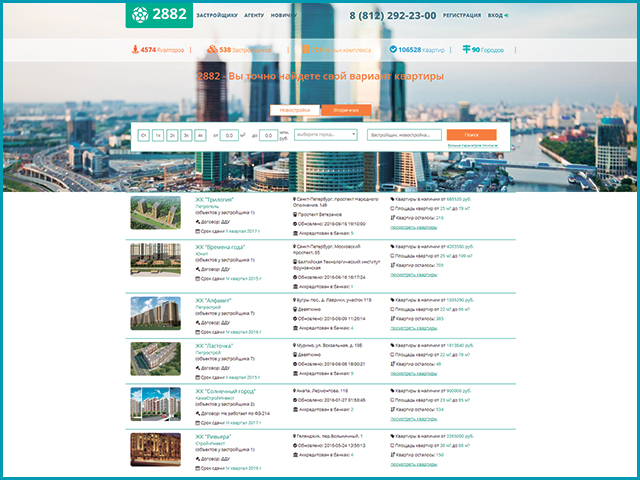View apartments link for ЖК Времена года
Viewport: 640px width, 480px height.
coord(414,275)
